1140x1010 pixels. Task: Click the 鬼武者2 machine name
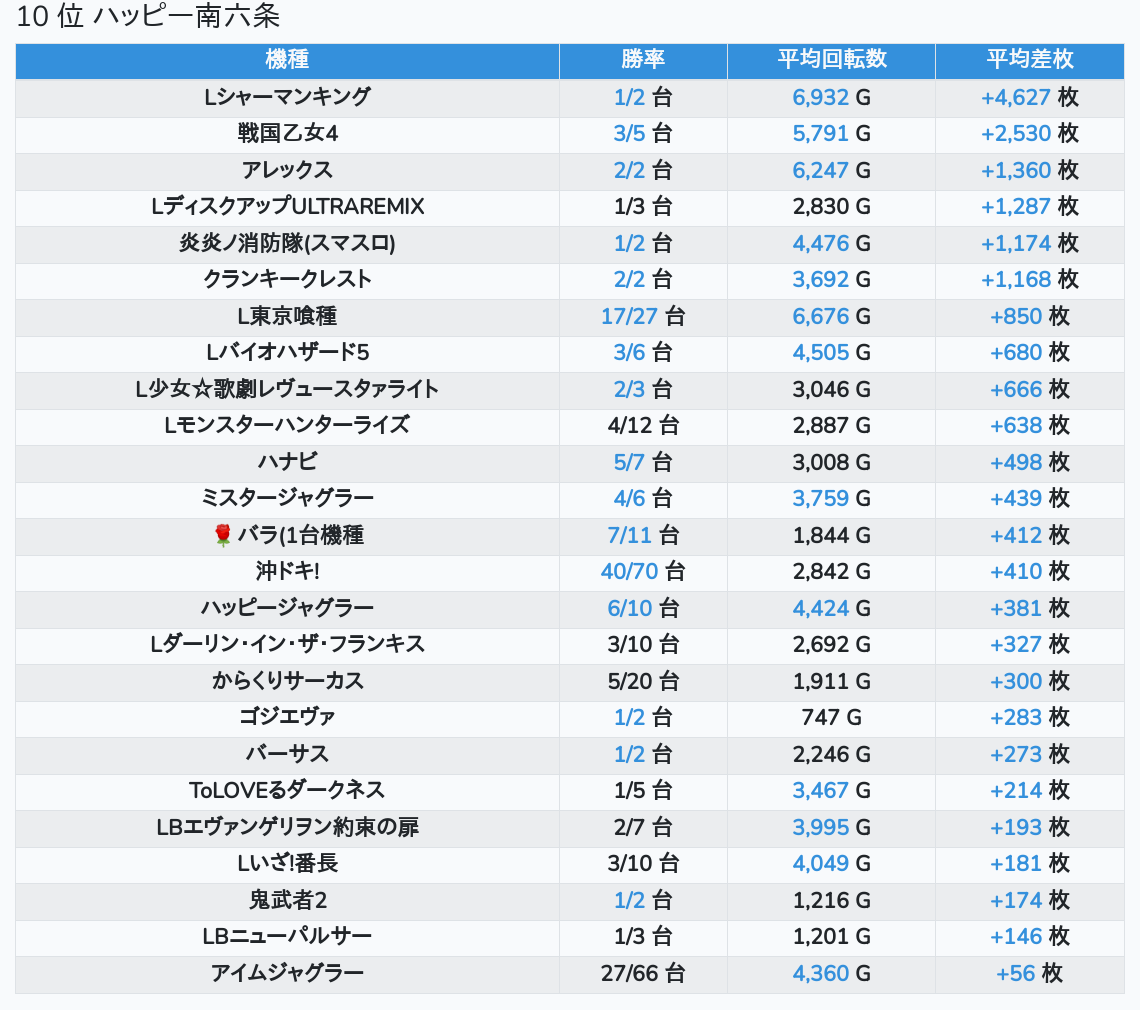(x=287, y=900)
